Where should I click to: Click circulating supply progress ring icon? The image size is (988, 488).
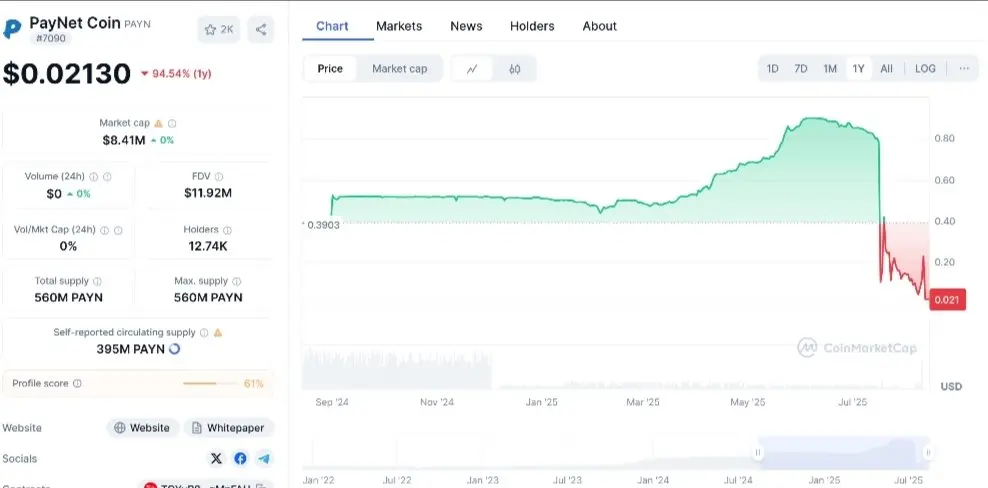[175, 349]
